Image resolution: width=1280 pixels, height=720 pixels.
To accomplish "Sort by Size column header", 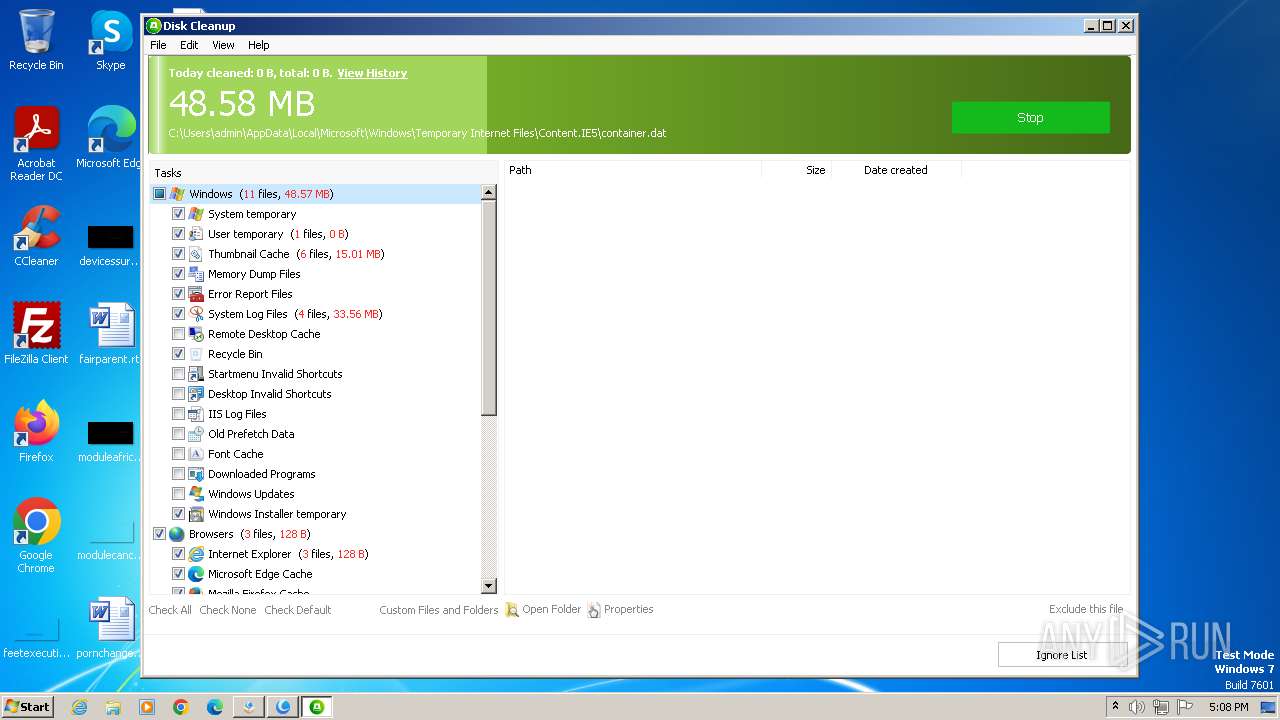I will 797,170.
